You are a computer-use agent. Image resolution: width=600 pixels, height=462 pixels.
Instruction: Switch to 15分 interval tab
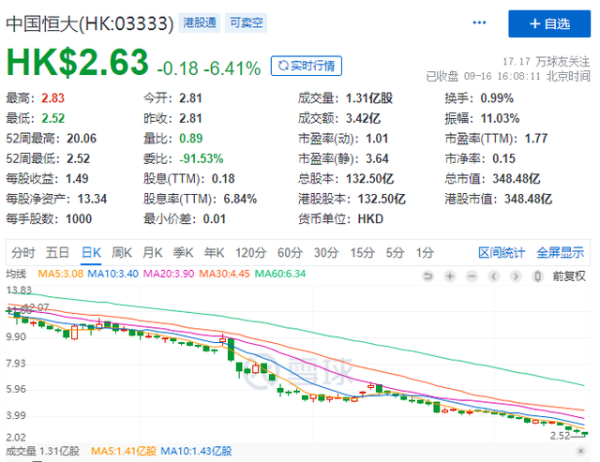[363, 253]
